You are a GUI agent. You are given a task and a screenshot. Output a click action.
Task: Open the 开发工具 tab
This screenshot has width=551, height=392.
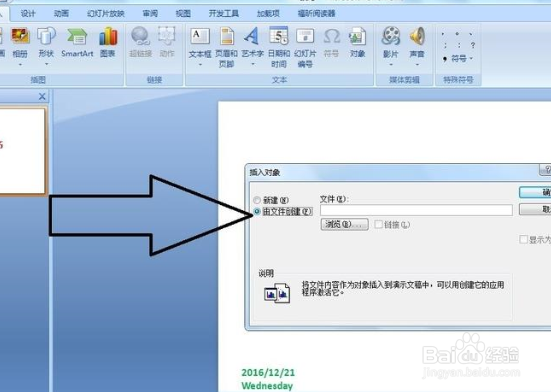click(224, 13)
